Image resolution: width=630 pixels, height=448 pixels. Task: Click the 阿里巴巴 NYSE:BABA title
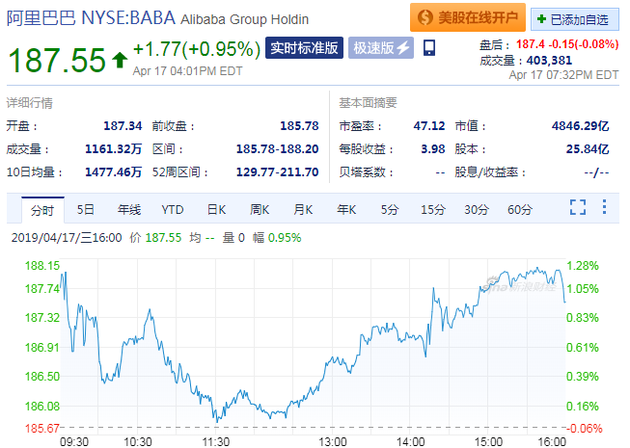[91, 18]
